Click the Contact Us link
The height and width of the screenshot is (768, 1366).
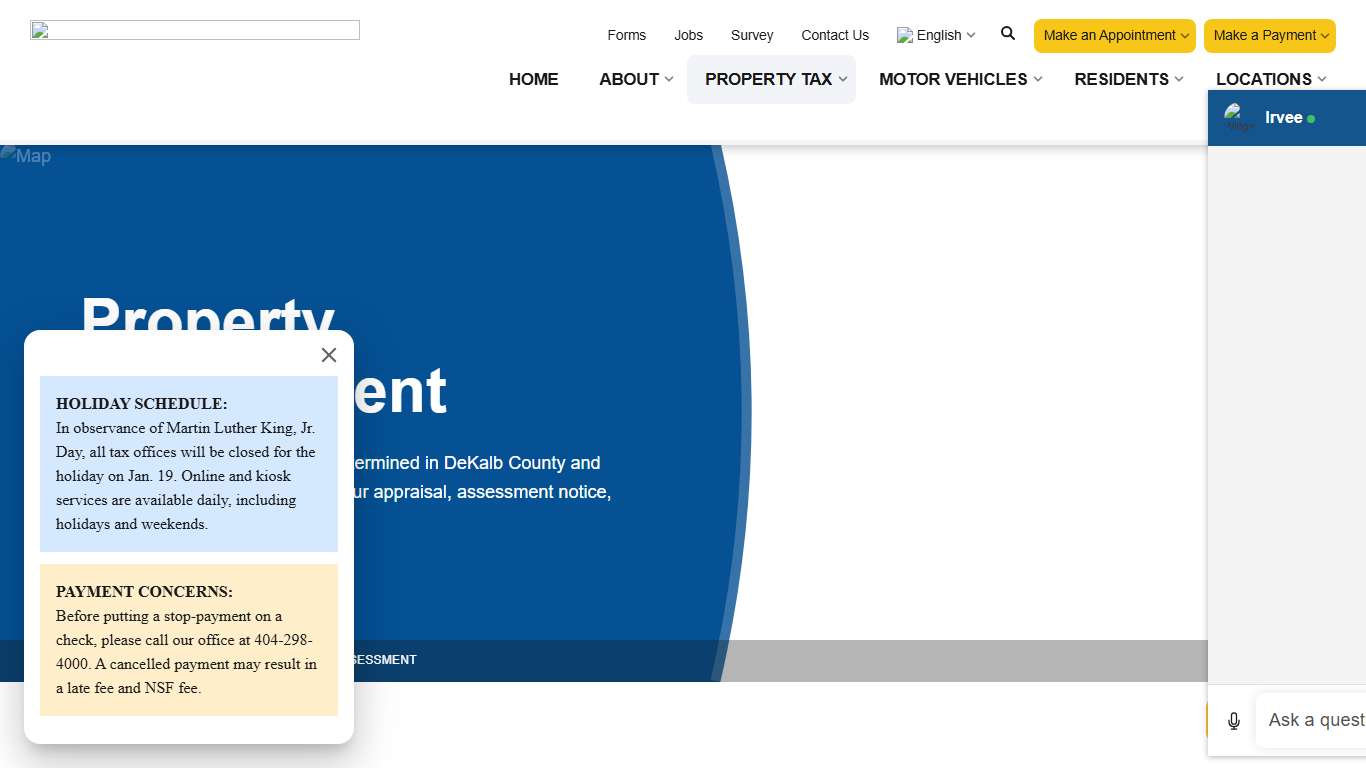[x=835, y=35]
